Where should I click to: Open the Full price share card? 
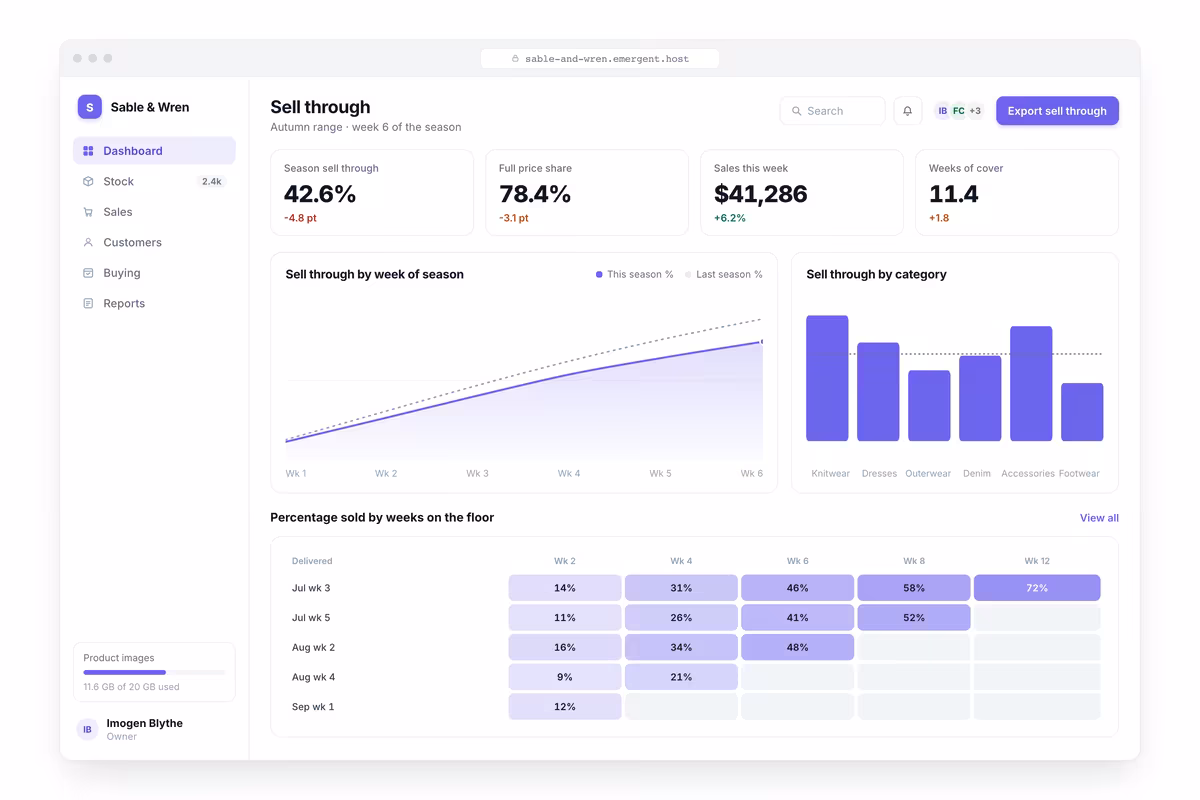[x=587, y=193]
